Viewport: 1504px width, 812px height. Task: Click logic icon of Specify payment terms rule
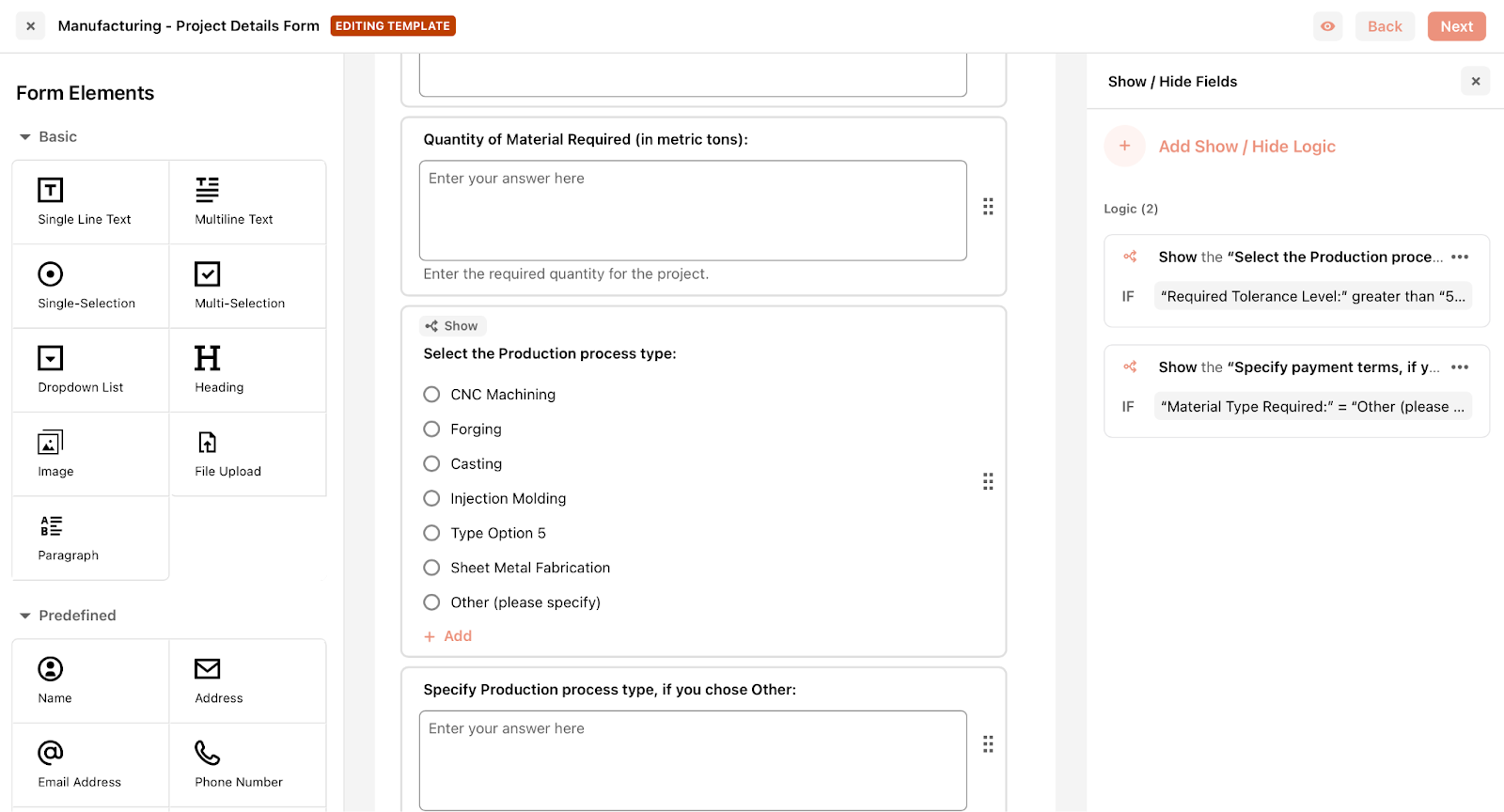coord(1130,367)
